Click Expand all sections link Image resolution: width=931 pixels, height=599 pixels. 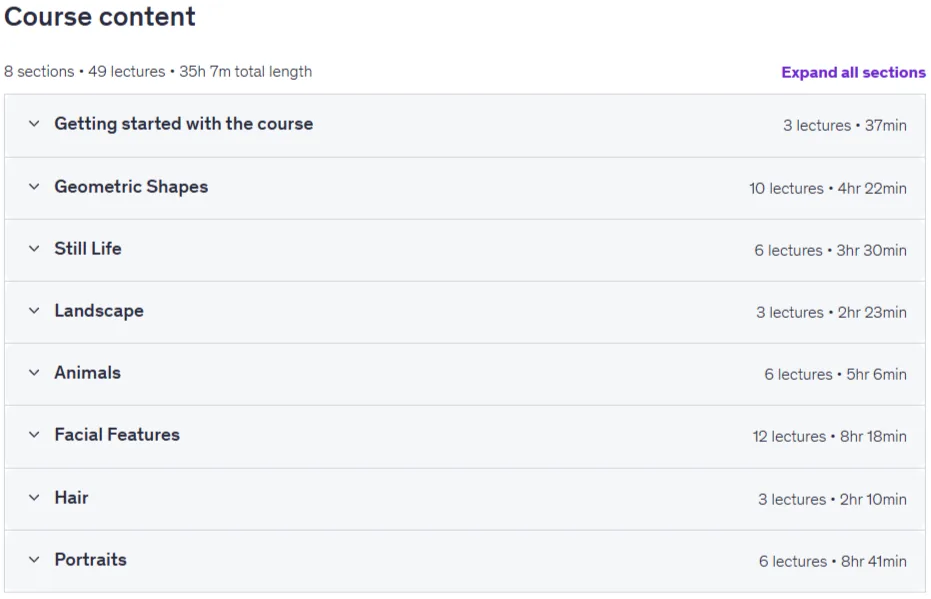pos(853,72)
